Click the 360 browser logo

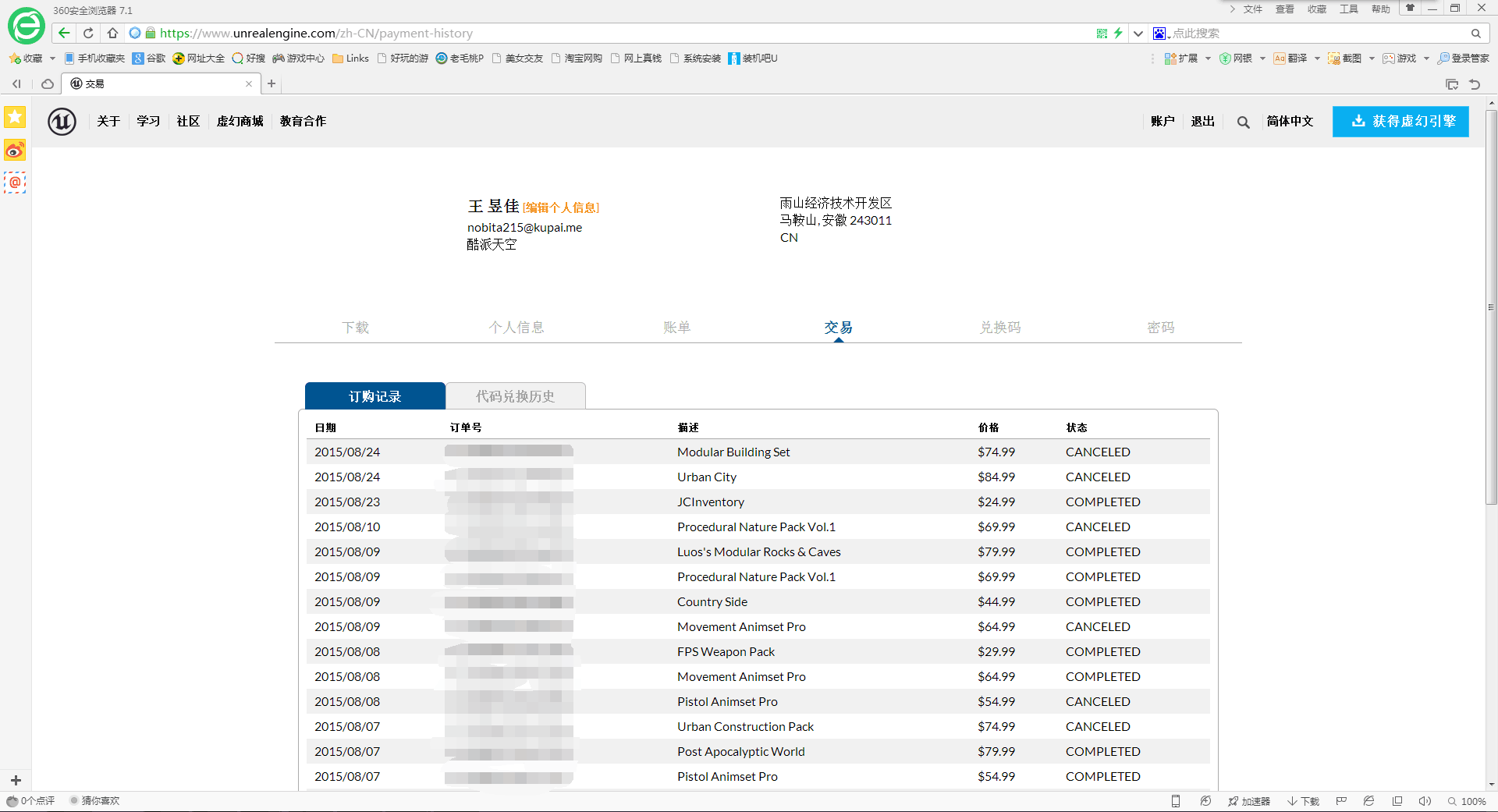[x=26, y=27]
